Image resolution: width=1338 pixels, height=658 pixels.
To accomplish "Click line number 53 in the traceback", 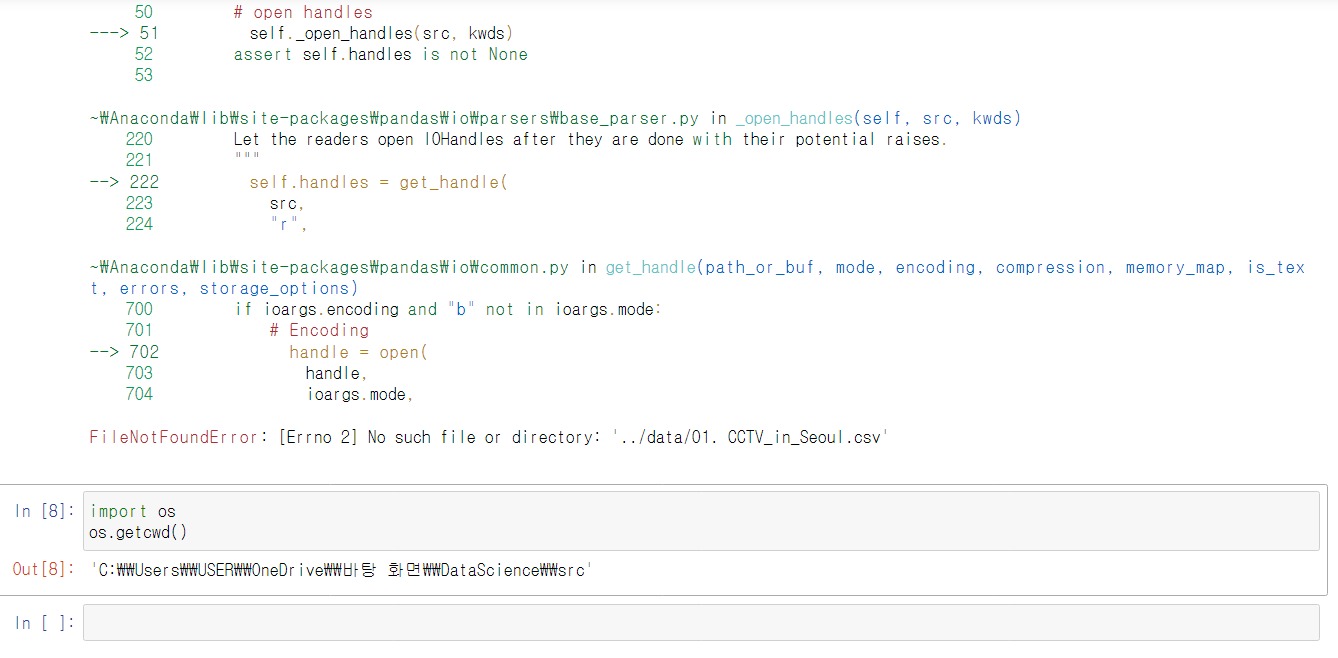I will [x=143, y=75].
